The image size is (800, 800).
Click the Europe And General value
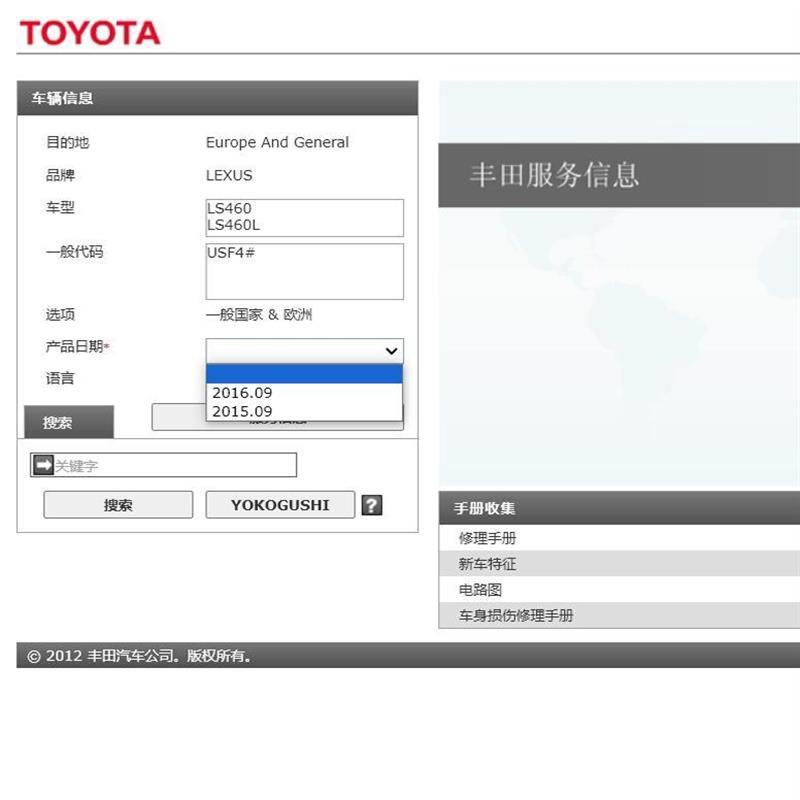click(278, 142)
